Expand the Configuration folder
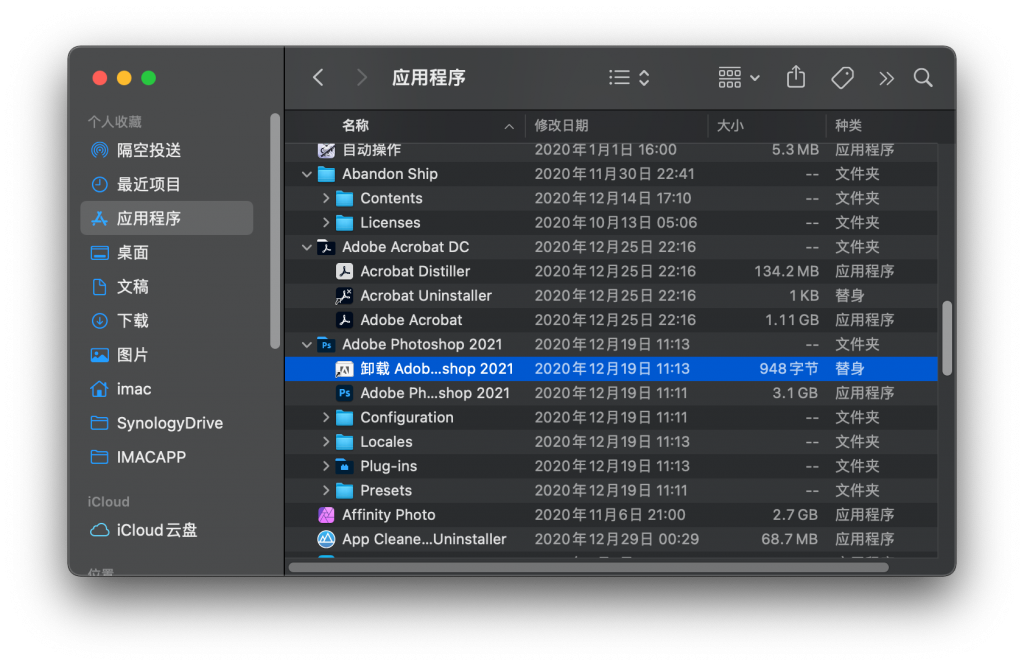 click(x=325, y=418)
